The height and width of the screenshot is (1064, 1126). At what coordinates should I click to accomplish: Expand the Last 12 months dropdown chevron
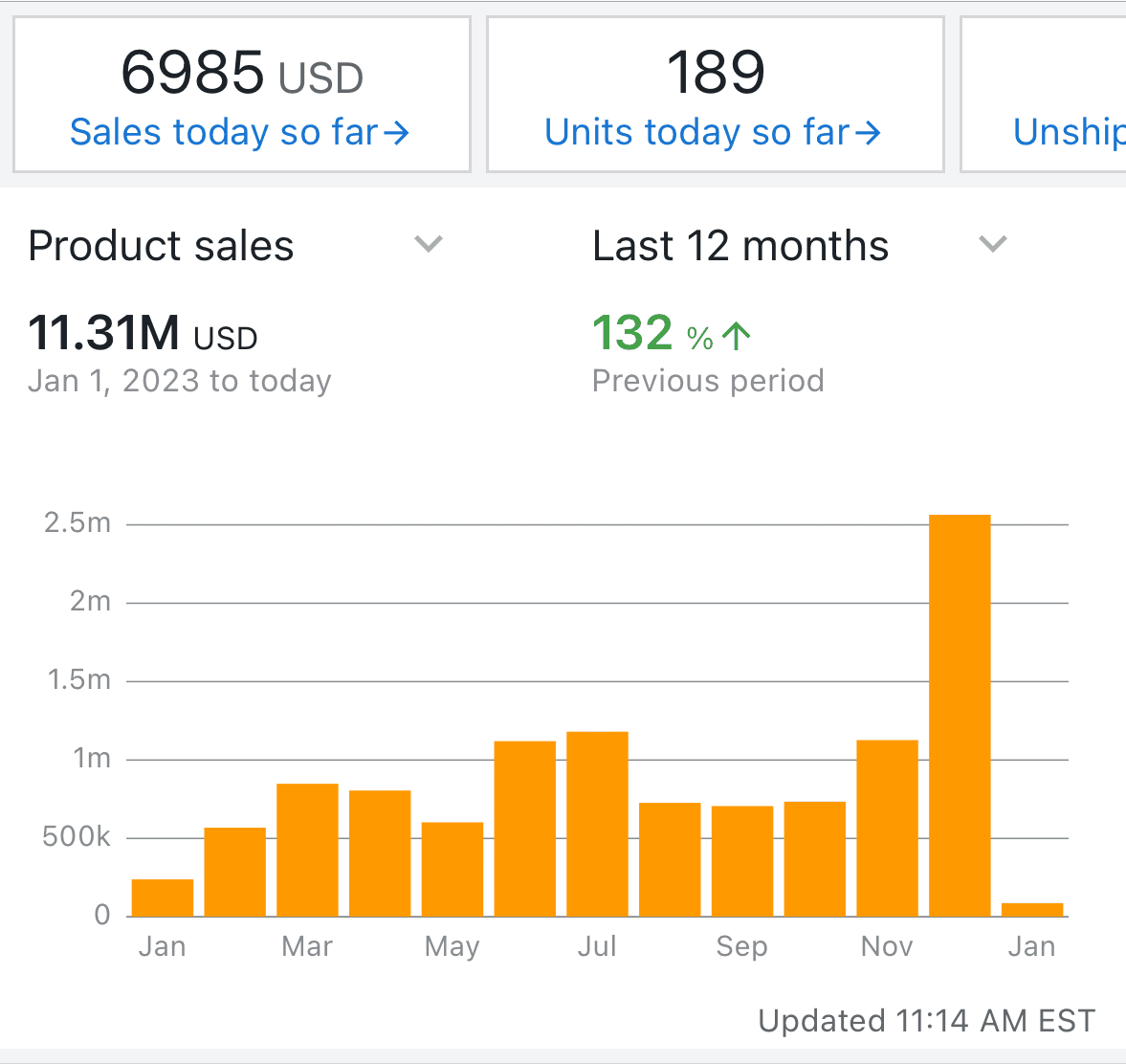point(993,244)
